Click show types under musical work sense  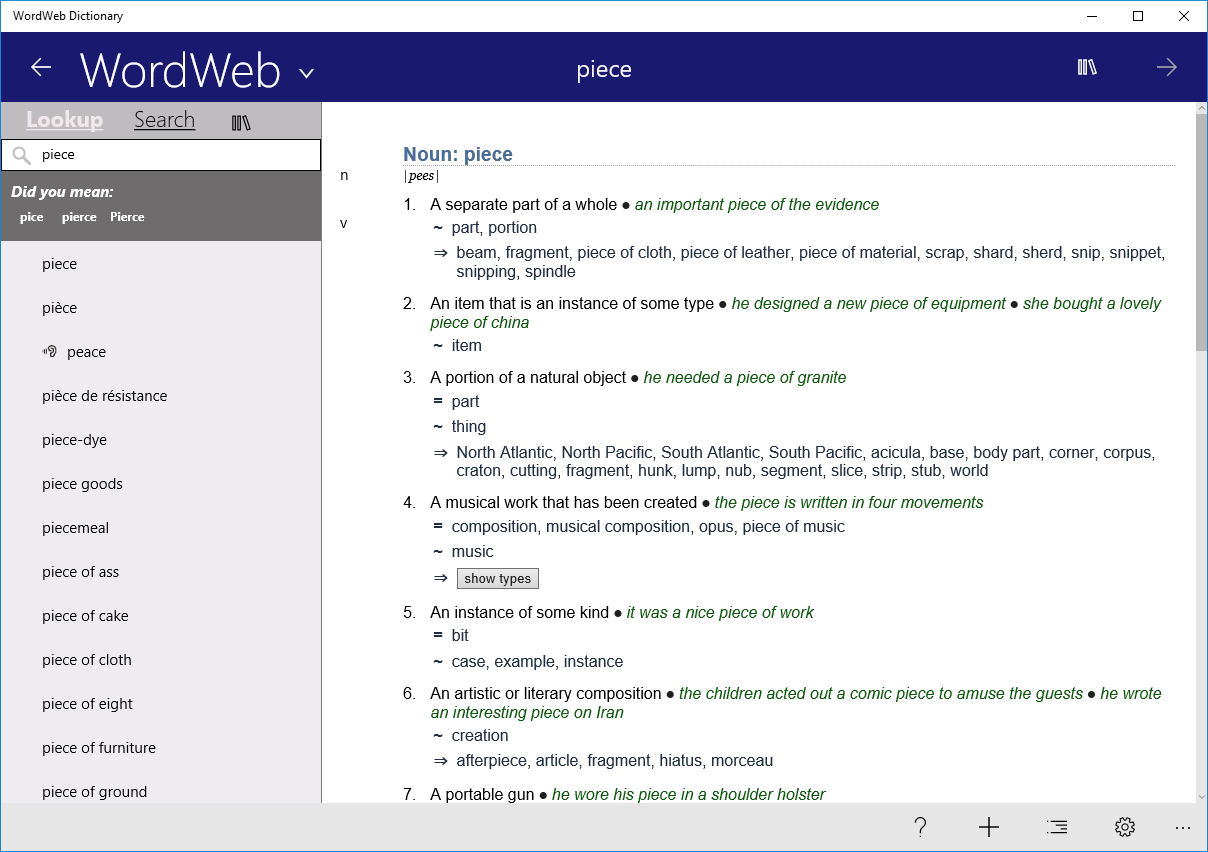497,578
